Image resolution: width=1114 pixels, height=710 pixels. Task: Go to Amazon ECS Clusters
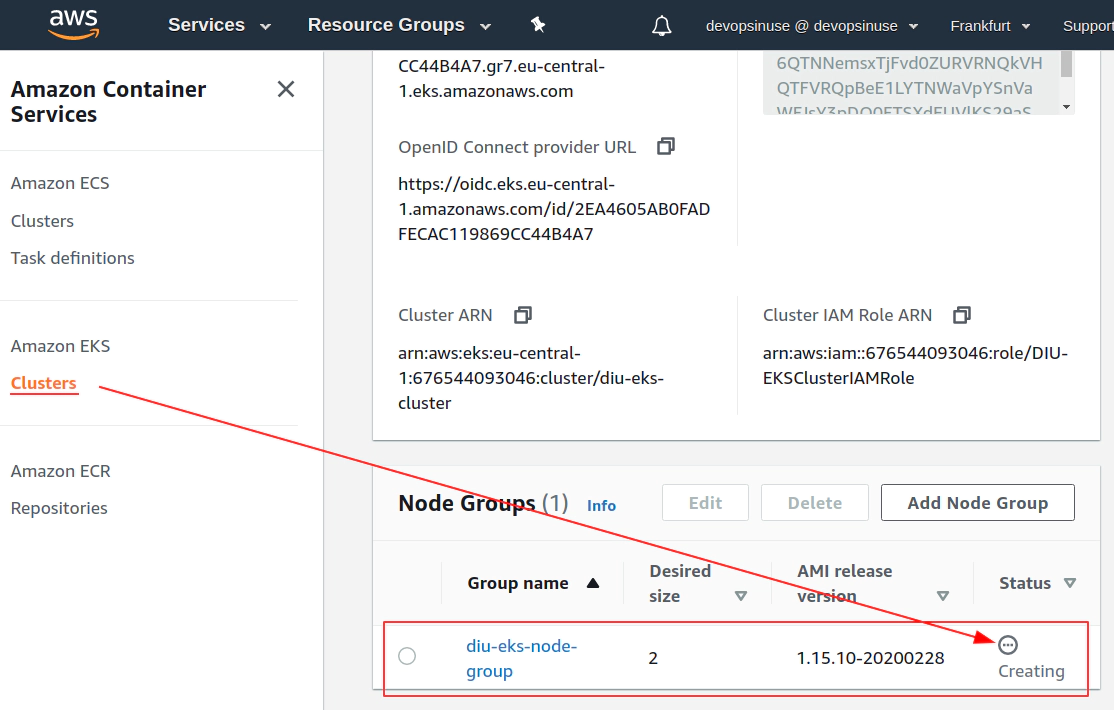coord(42,221)
